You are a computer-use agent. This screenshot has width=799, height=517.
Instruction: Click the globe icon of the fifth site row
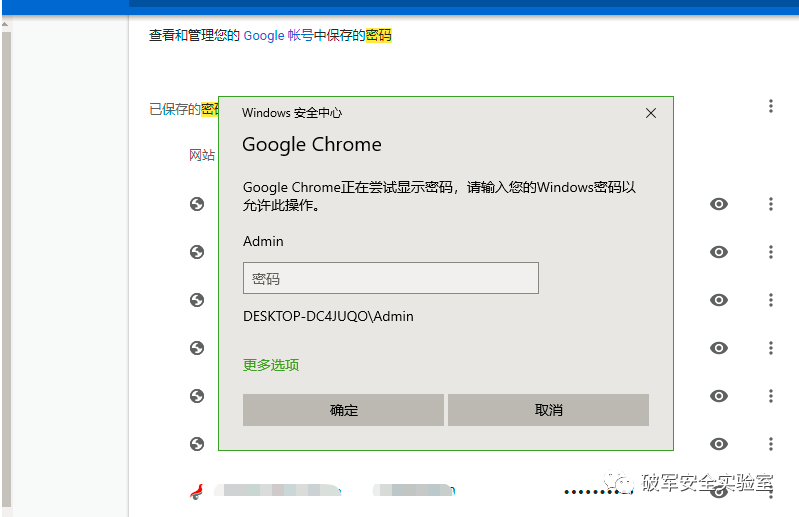(197, 396)
